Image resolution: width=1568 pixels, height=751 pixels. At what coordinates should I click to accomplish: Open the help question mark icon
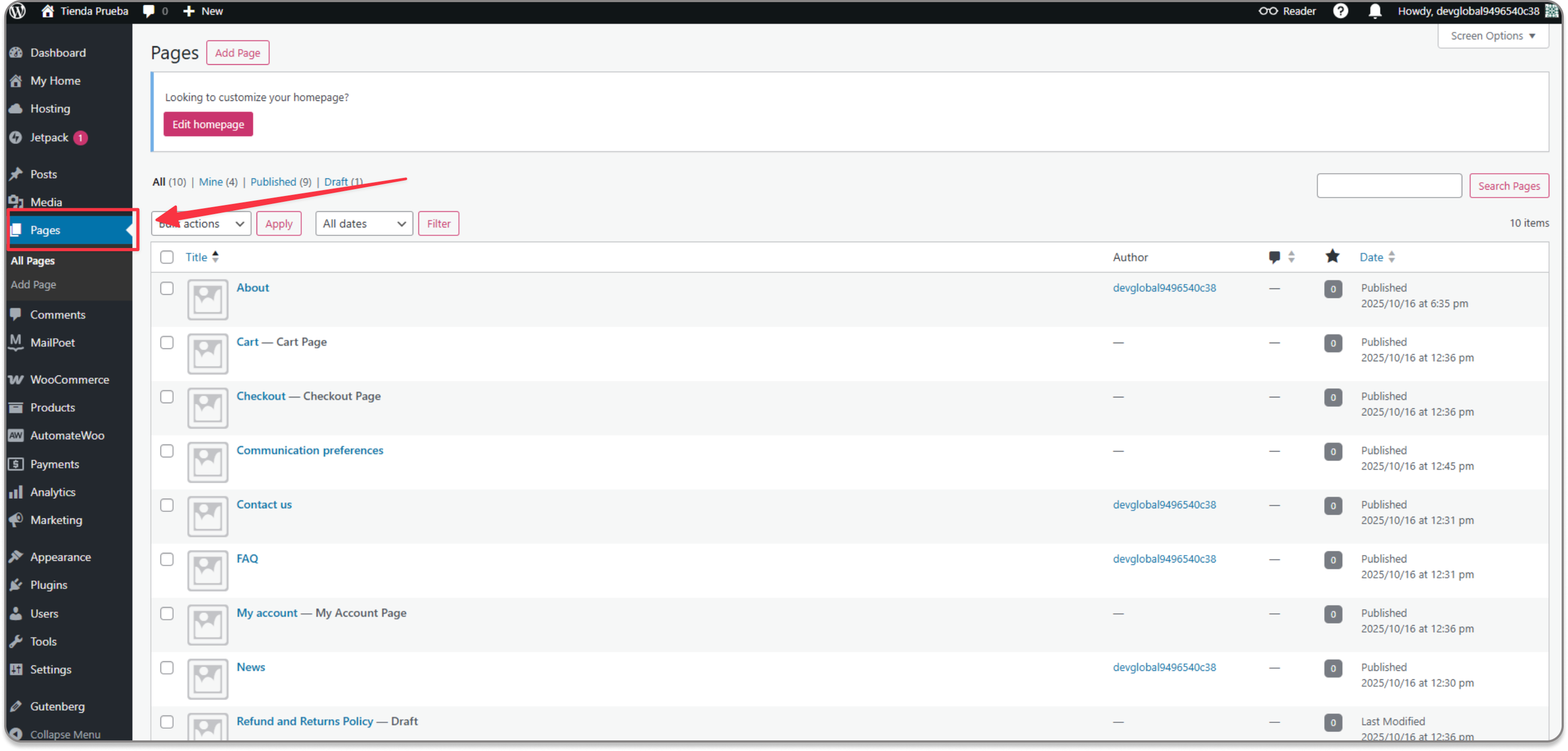click(x=1340, y=11)
